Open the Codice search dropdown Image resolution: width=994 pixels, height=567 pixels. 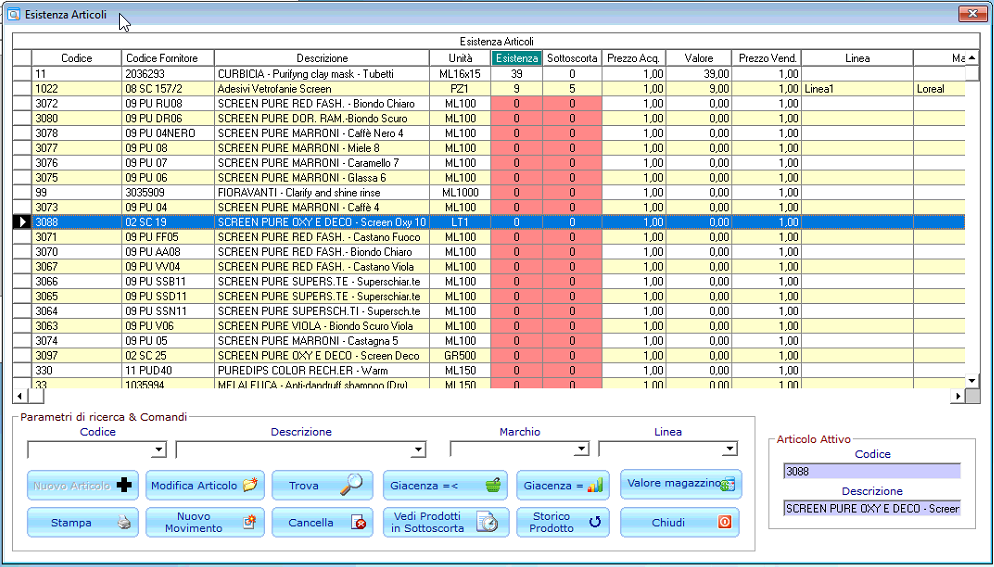coord(158,450)
